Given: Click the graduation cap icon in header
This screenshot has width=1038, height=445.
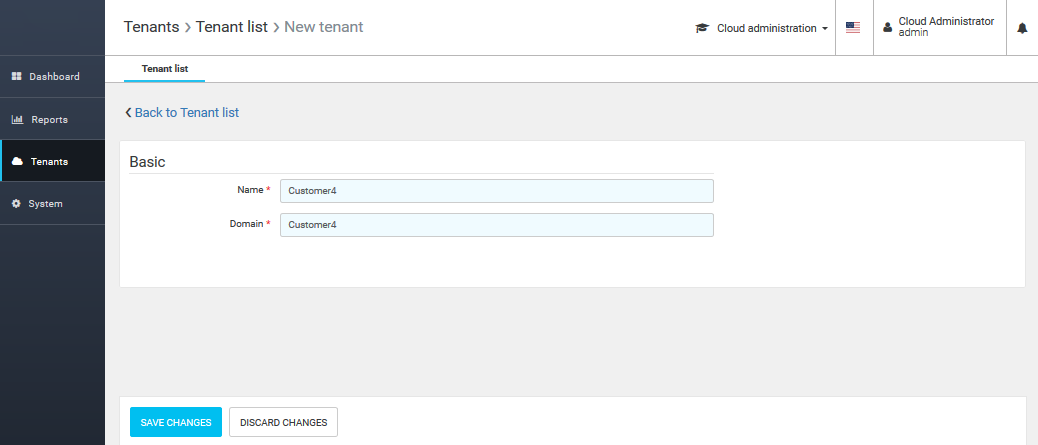Looking at the screenshot, I should [x=702, y=28].
